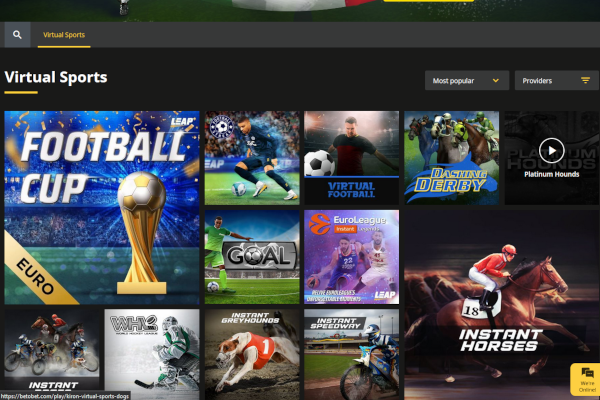
Task: Open the We're Online chat widget
Action: pyautogui.click(x=586, y=379)
